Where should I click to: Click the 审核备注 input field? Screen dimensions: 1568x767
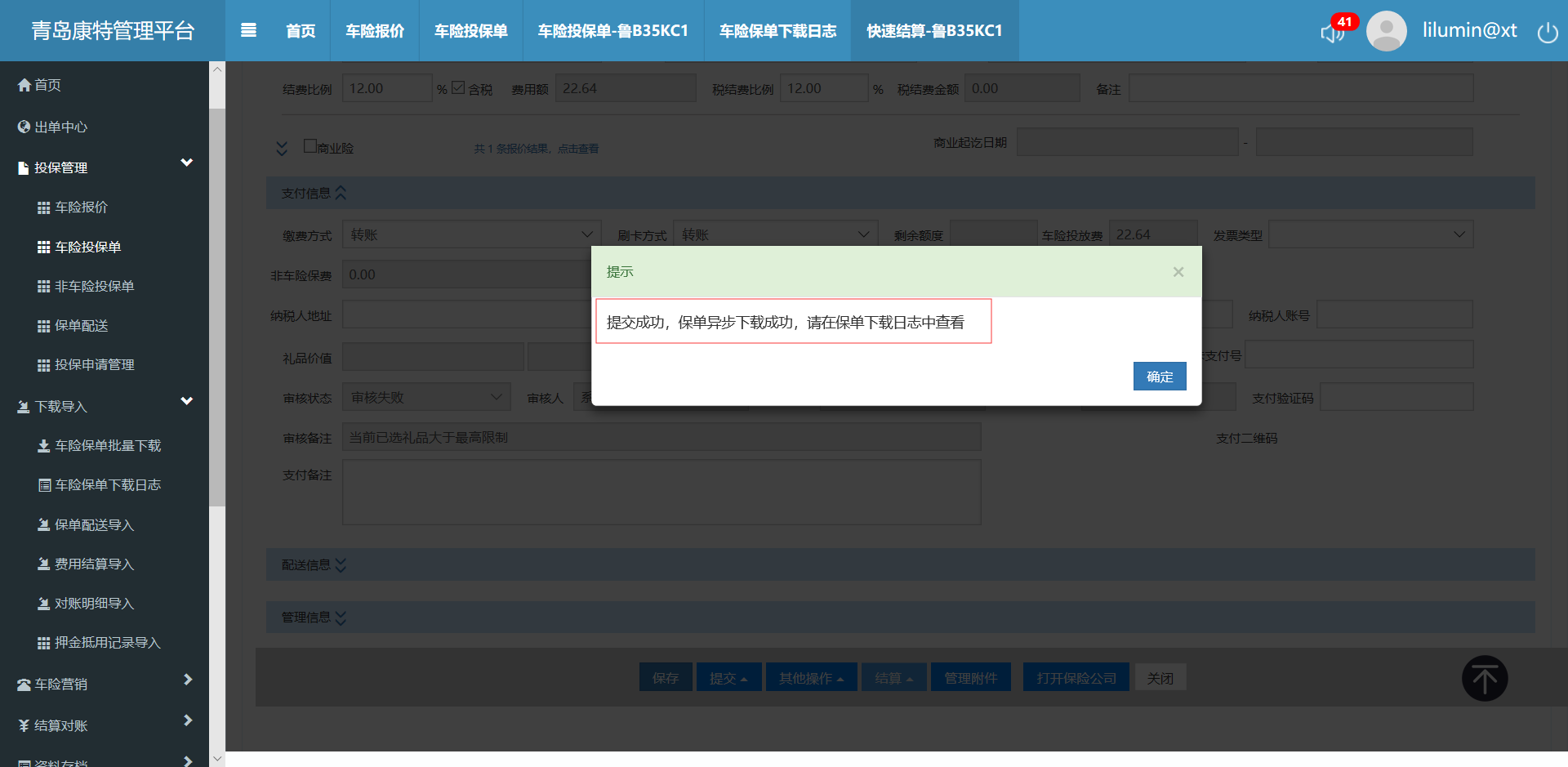(x=661, y=437)
